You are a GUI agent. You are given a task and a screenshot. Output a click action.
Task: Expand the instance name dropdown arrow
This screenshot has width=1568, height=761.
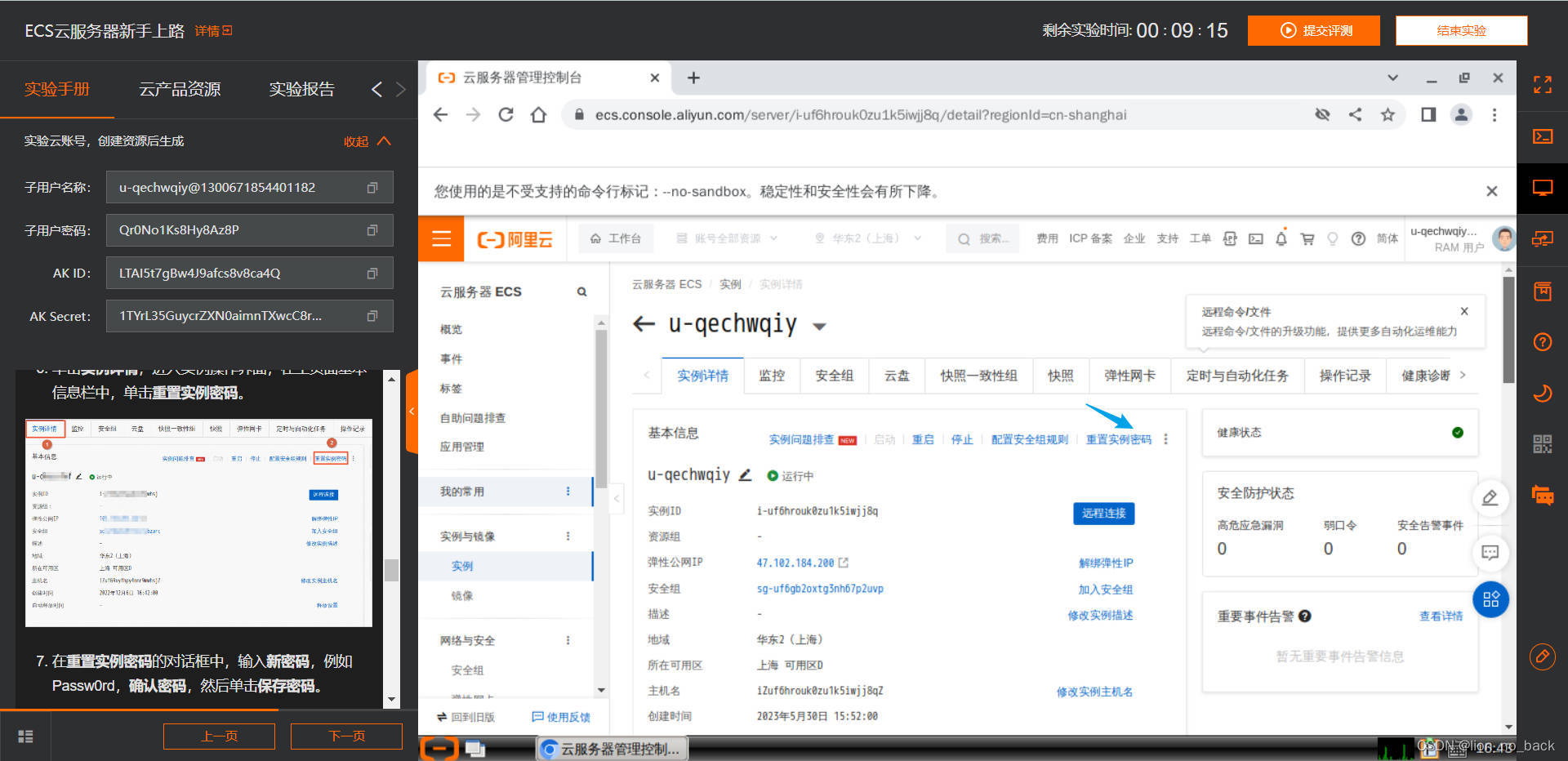819,327
